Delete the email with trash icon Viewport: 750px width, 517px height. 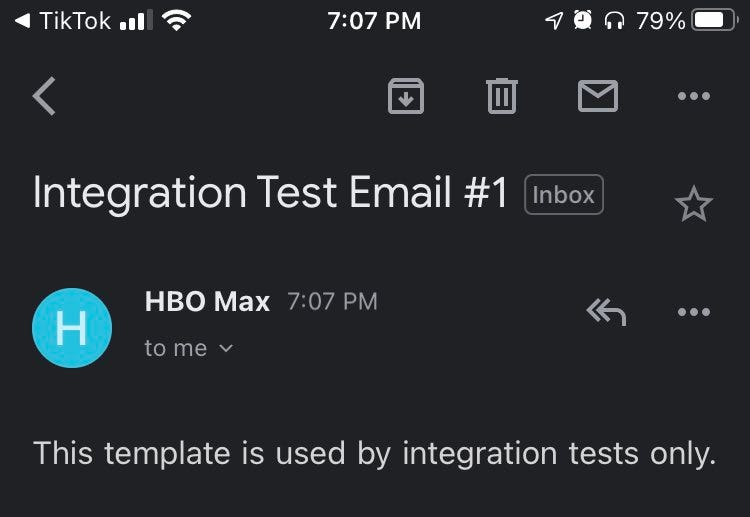click(501, 96)
